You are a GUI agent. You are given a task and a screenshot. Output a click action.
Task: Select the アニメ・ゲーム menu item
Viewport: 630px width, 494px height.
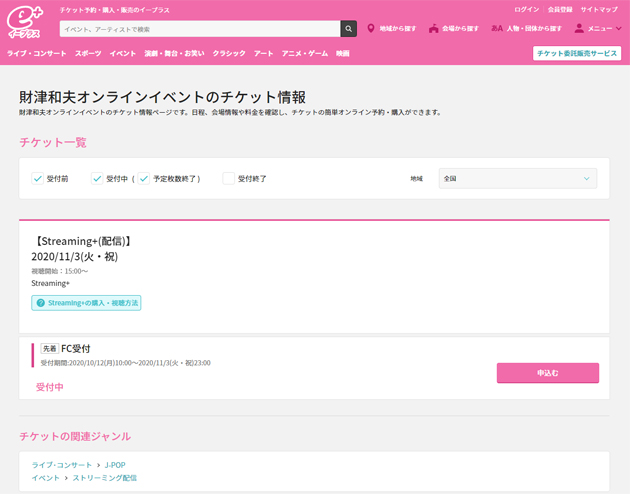coord(304,53)
